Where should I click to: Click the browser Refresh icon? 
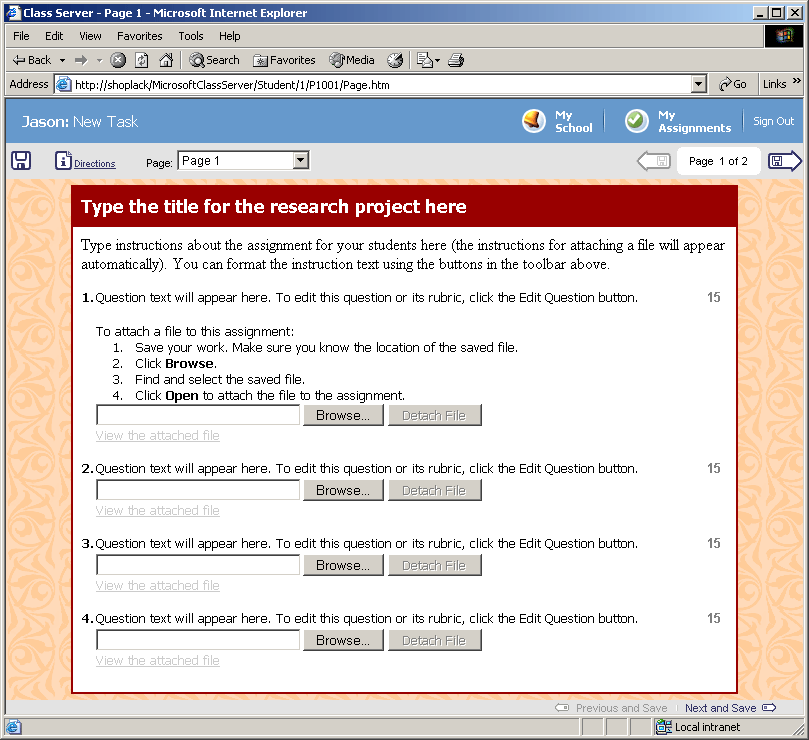(142, 60)
